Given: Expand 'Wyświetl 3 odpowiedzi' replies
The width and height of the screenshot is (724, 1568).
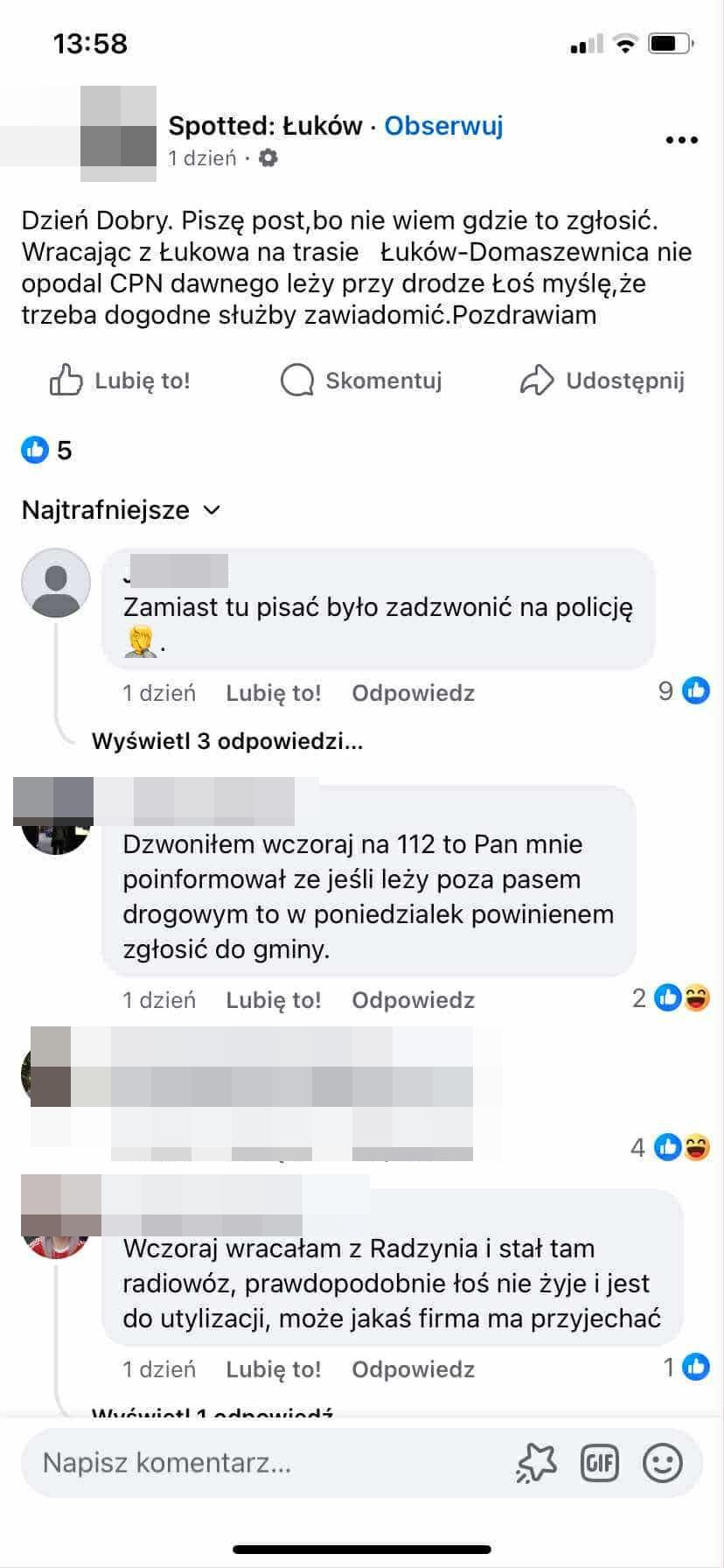Looking at the screenshot, I should [227, 742].
